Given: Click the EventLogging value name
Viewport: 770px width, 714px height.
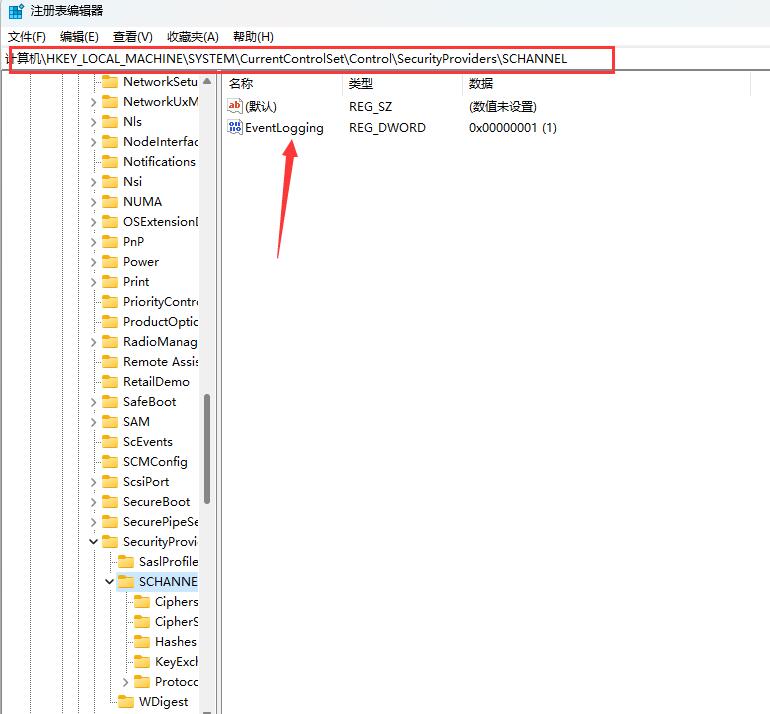Looking at the screenshot, I should click(x=284, y=128).
